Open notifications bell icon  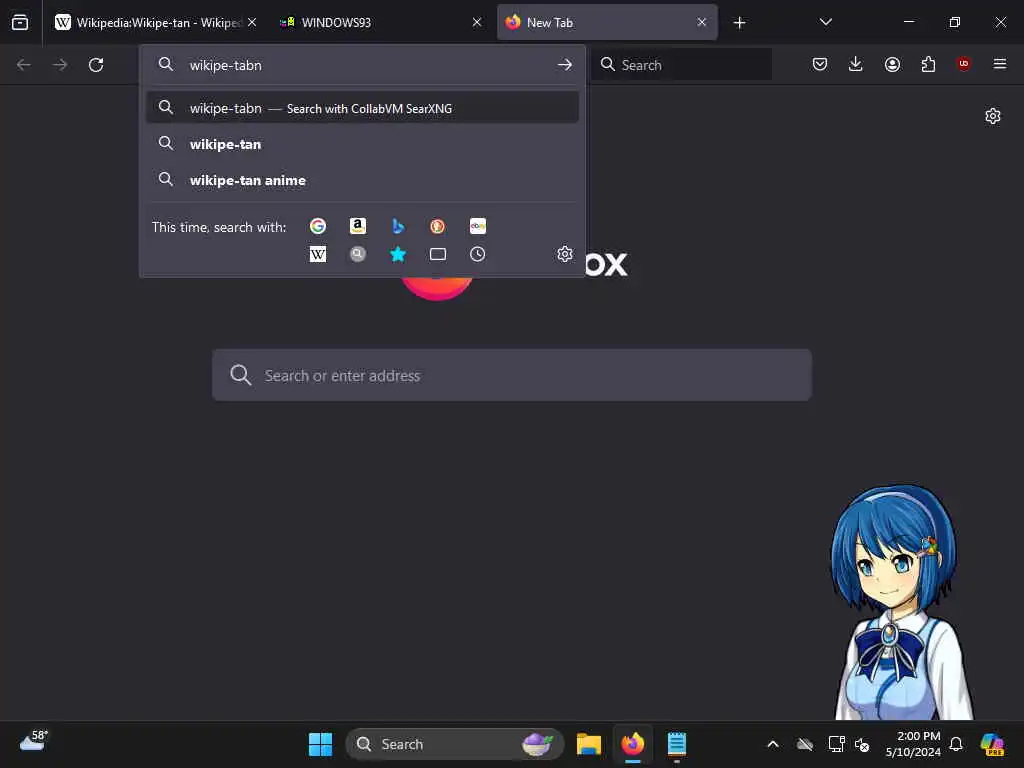coord(956,744)
